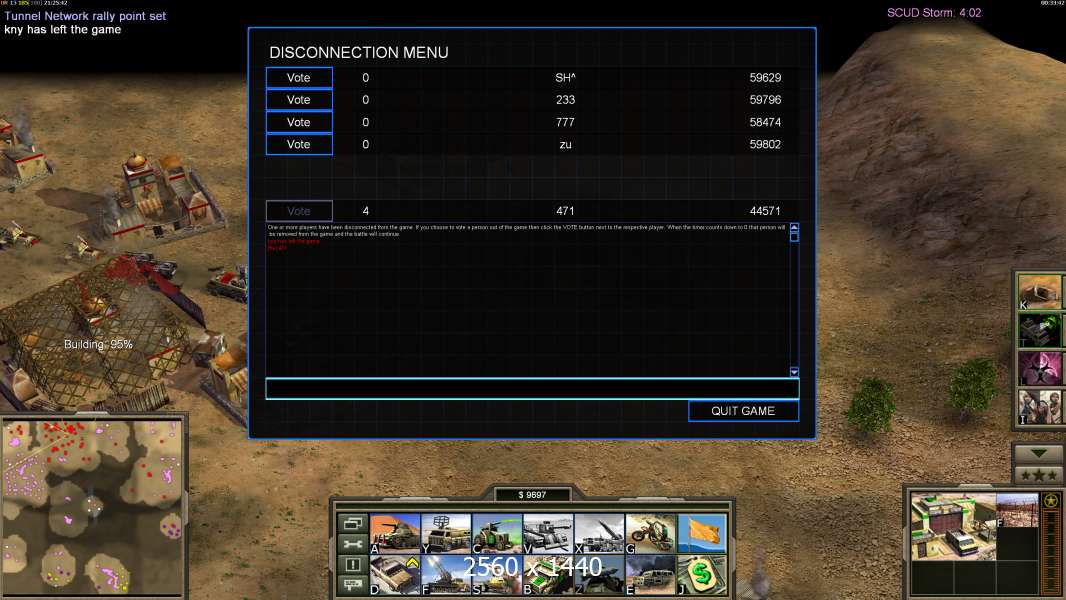
Task: Click vote count '4' in 471 row
Action: click(366, 211)
